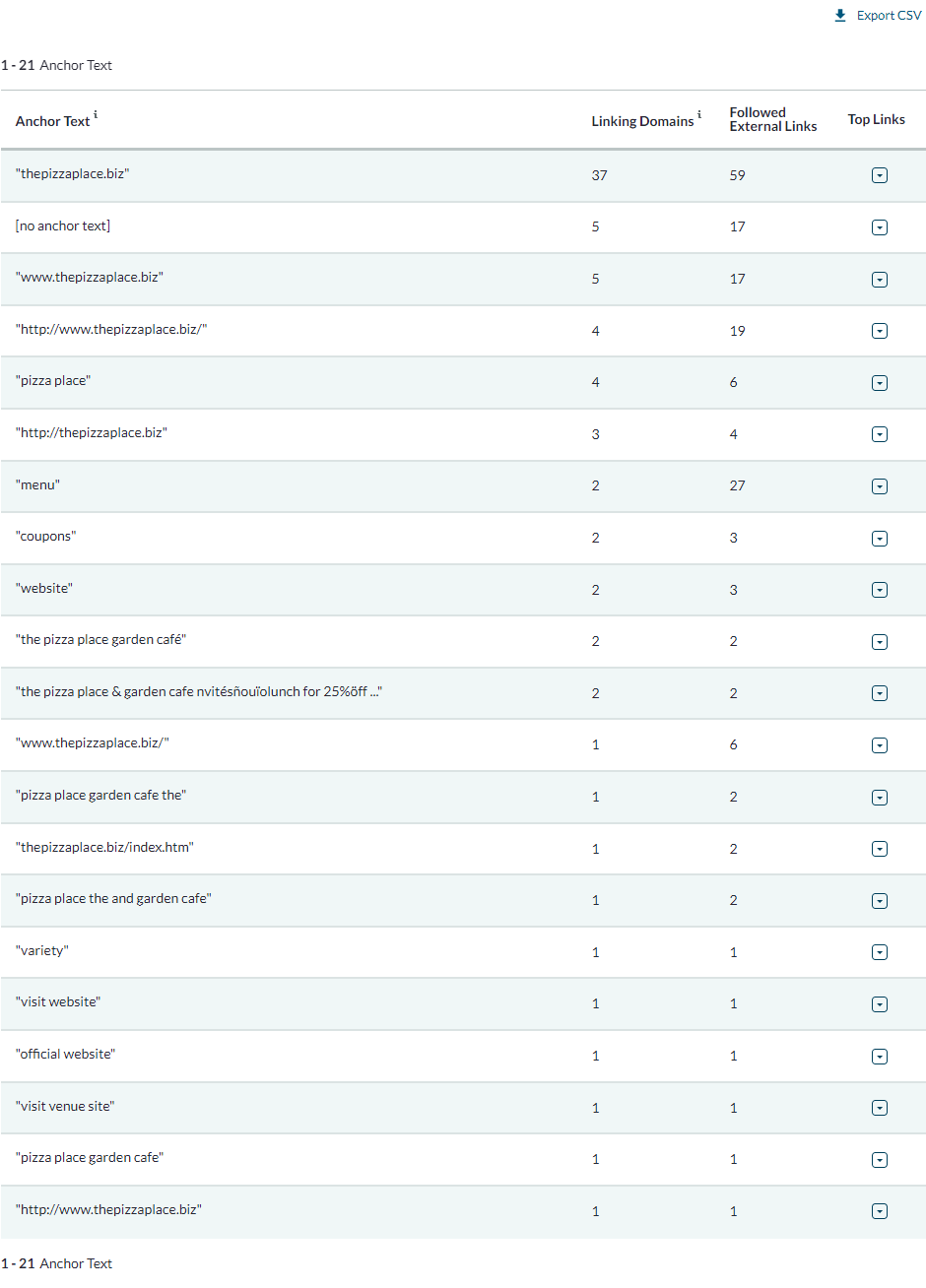Click the Export CSV download icon

point(840,16)
